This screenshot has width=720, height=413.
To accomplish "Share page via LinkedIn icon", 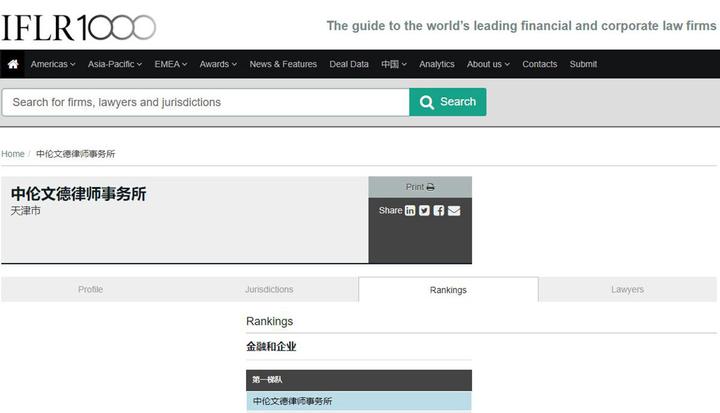I will pyautogui.click(x=410, y=210).
